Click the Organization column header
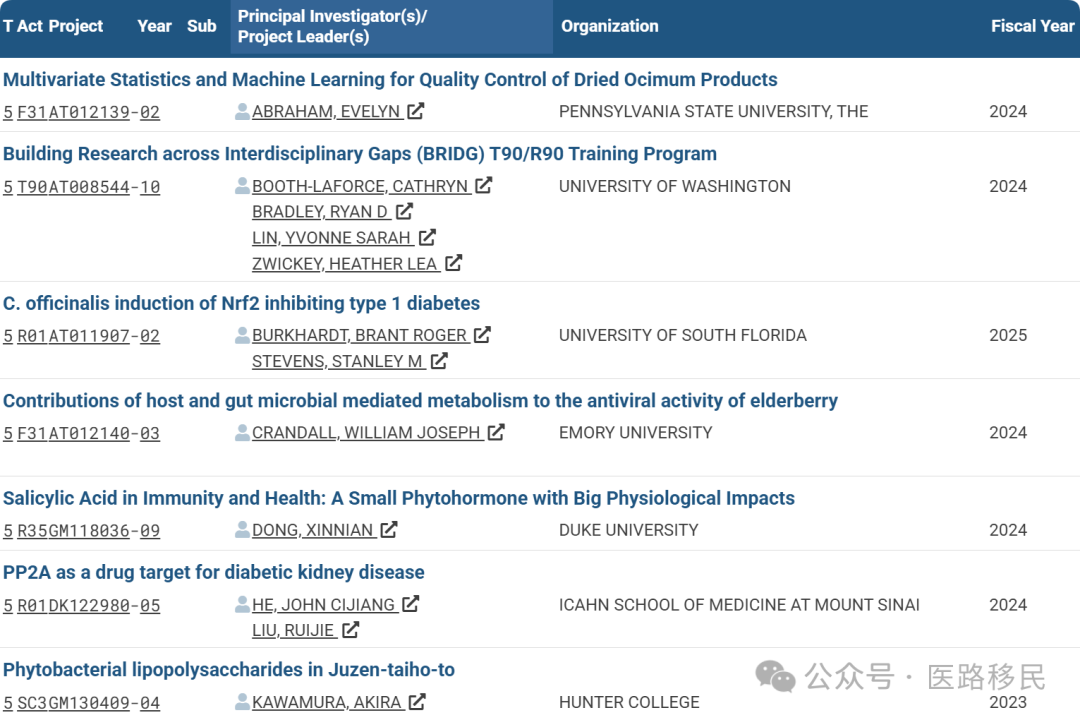The width and height of the screenshot is (1080, 720). coord(610,26)
